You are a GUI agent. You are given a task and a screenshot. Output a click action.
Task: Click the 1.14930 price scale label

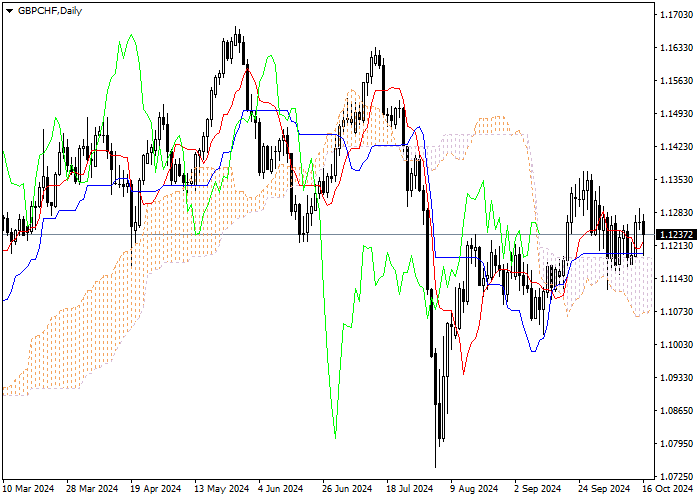(x=676, y=114)
